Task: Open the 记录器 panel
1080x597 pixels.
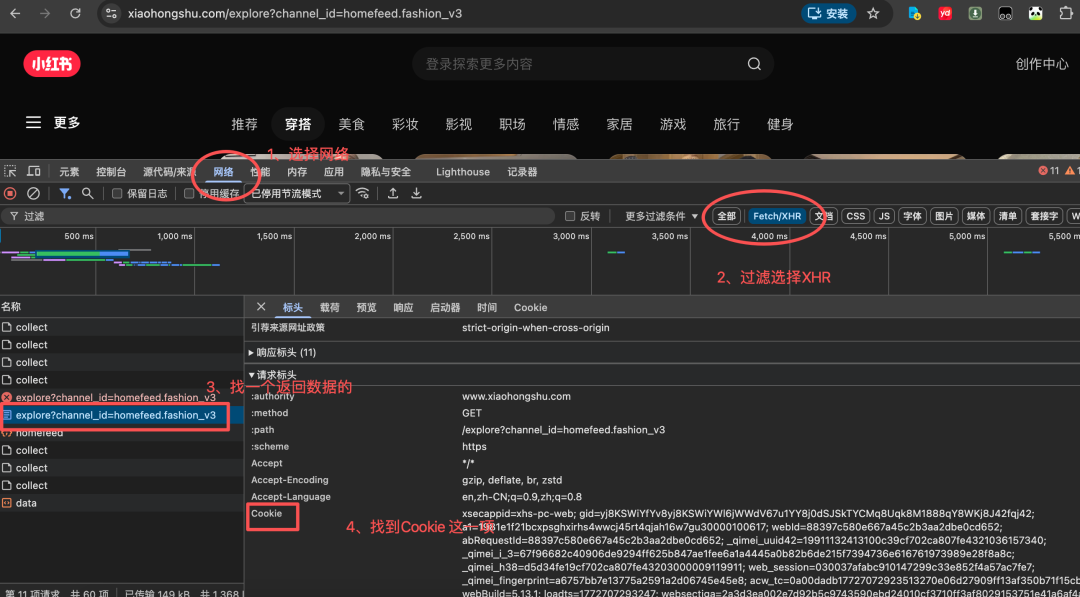Action: coord(522,172)
